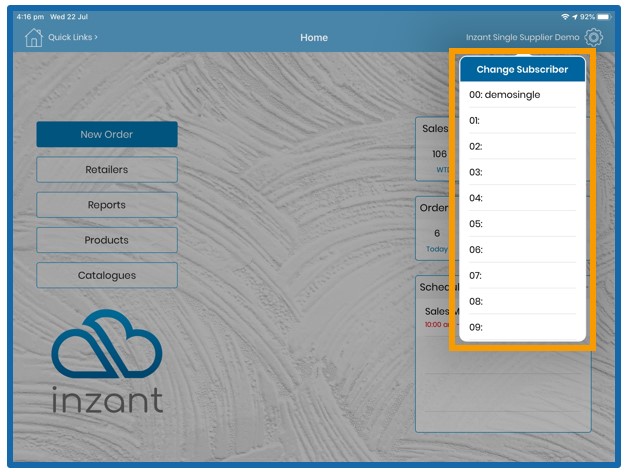Screen dimensions: 627x472
Task: Tap the location arrow status icon
Action: click(x=575, y=17)
